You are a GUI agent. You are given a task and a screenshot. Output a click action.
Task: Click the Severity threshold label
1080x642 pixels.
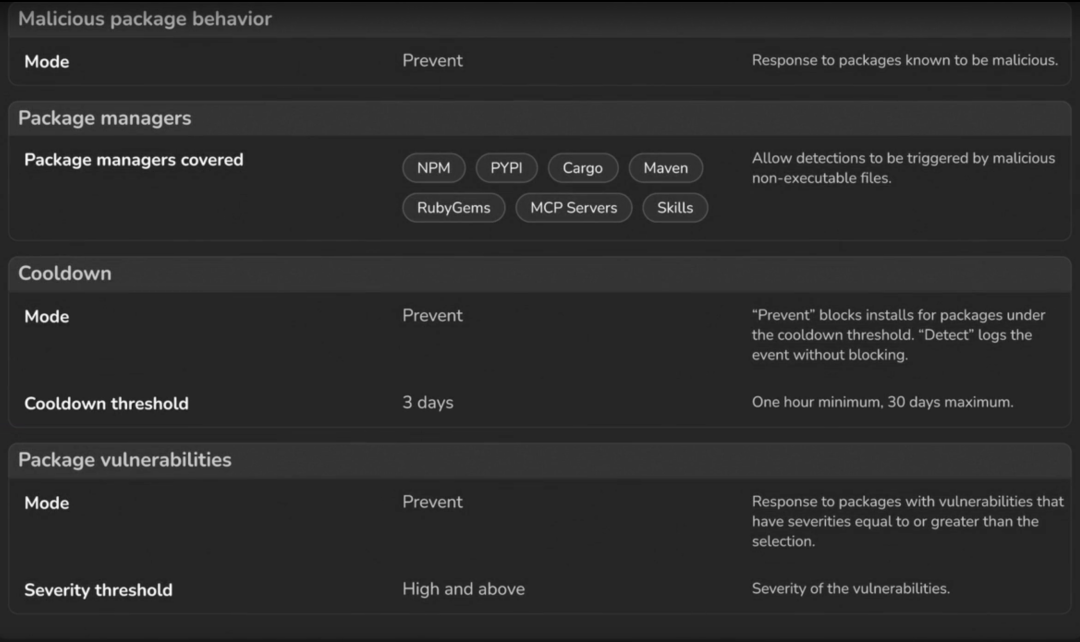(x=98, y=590)
